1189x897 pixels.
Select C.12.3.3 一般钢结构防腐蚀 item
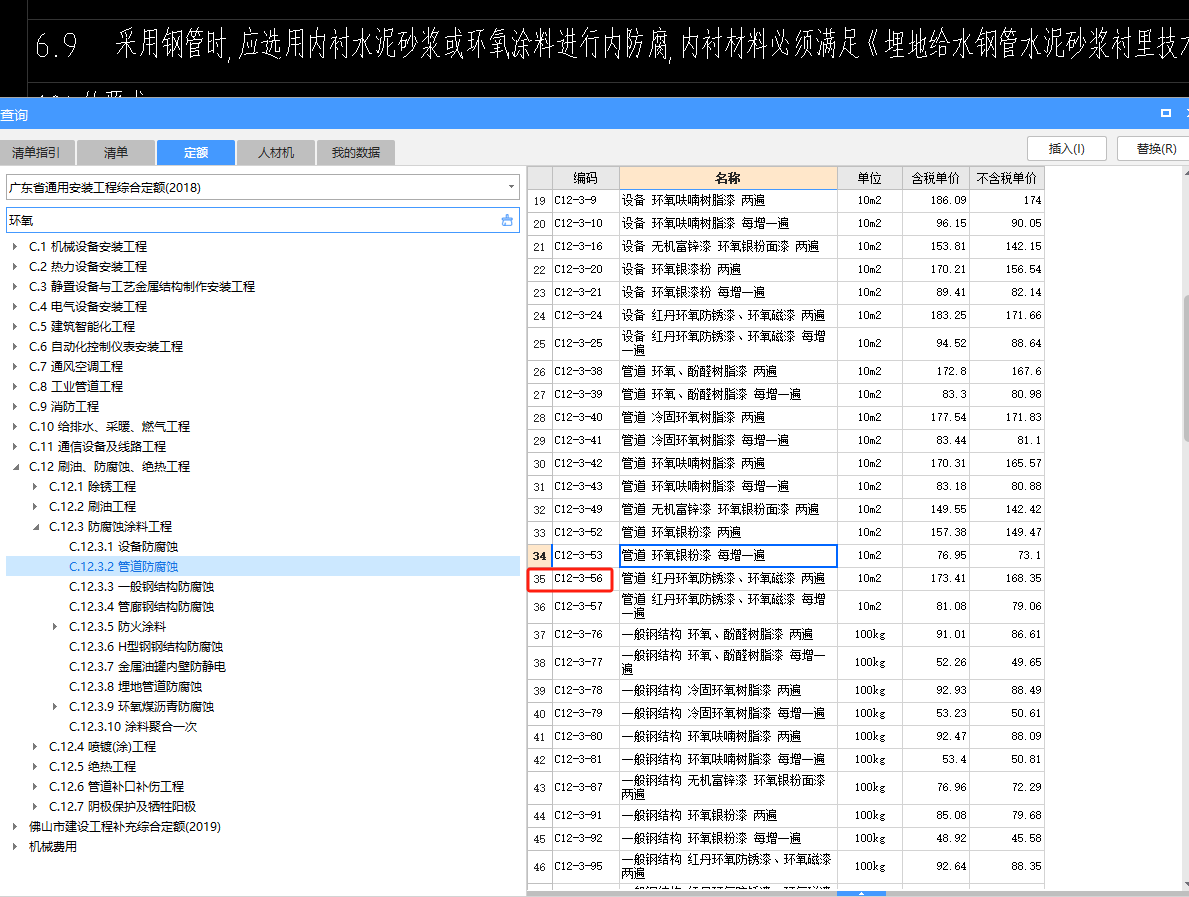tap(141, 587)
